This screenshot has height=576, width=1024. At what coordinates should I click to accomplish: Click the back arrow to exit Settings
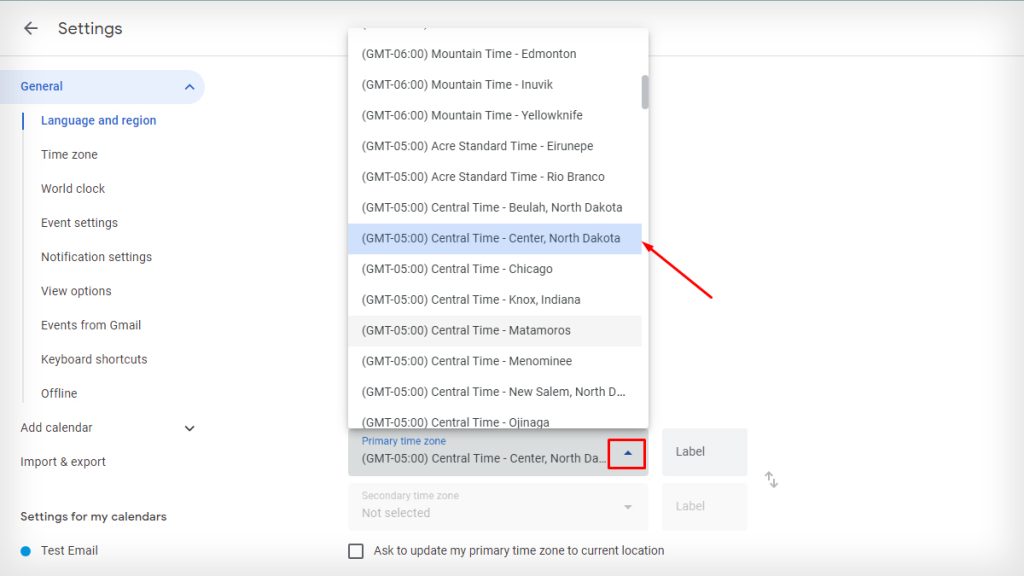click(30, 28)
